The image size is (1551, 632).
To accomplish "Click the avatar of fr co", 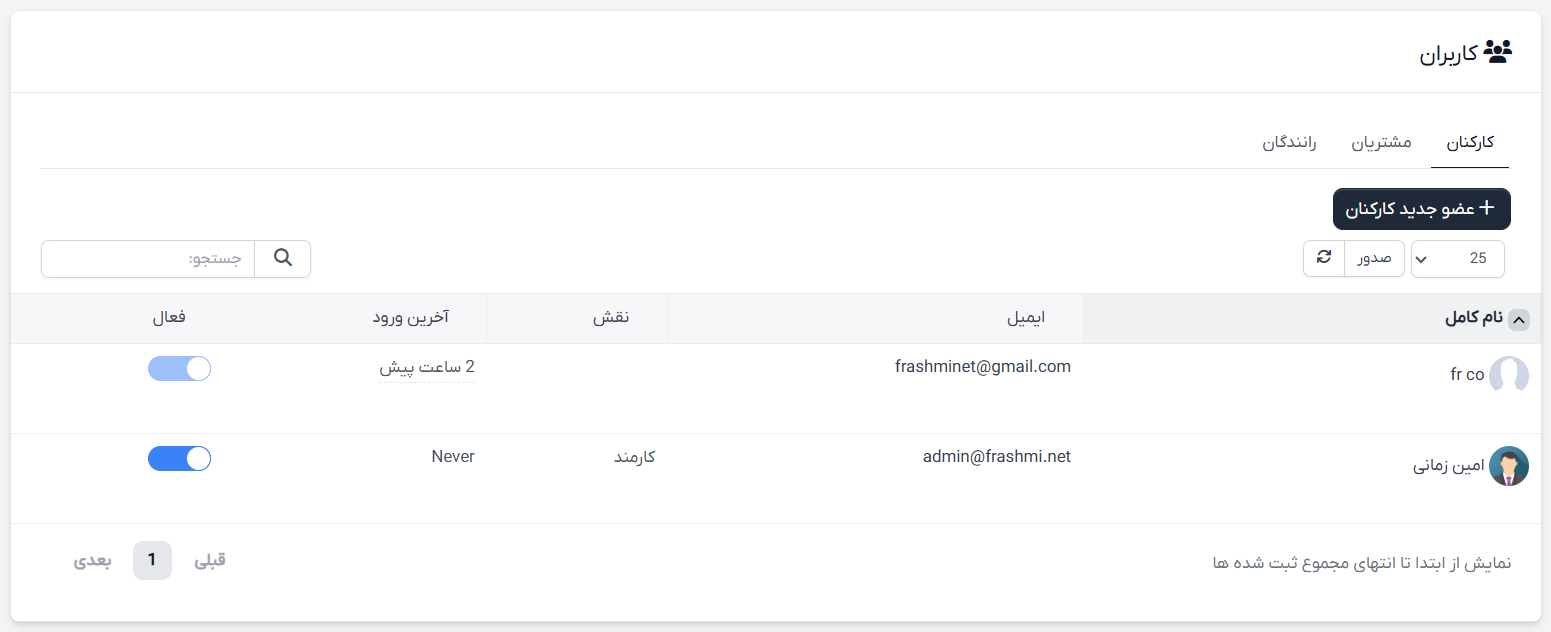I will coord(1509,376).
